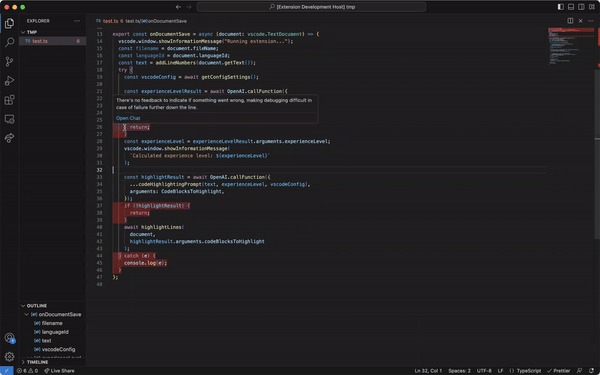Open the Explorer view in activity bar

tap(9, 23)
